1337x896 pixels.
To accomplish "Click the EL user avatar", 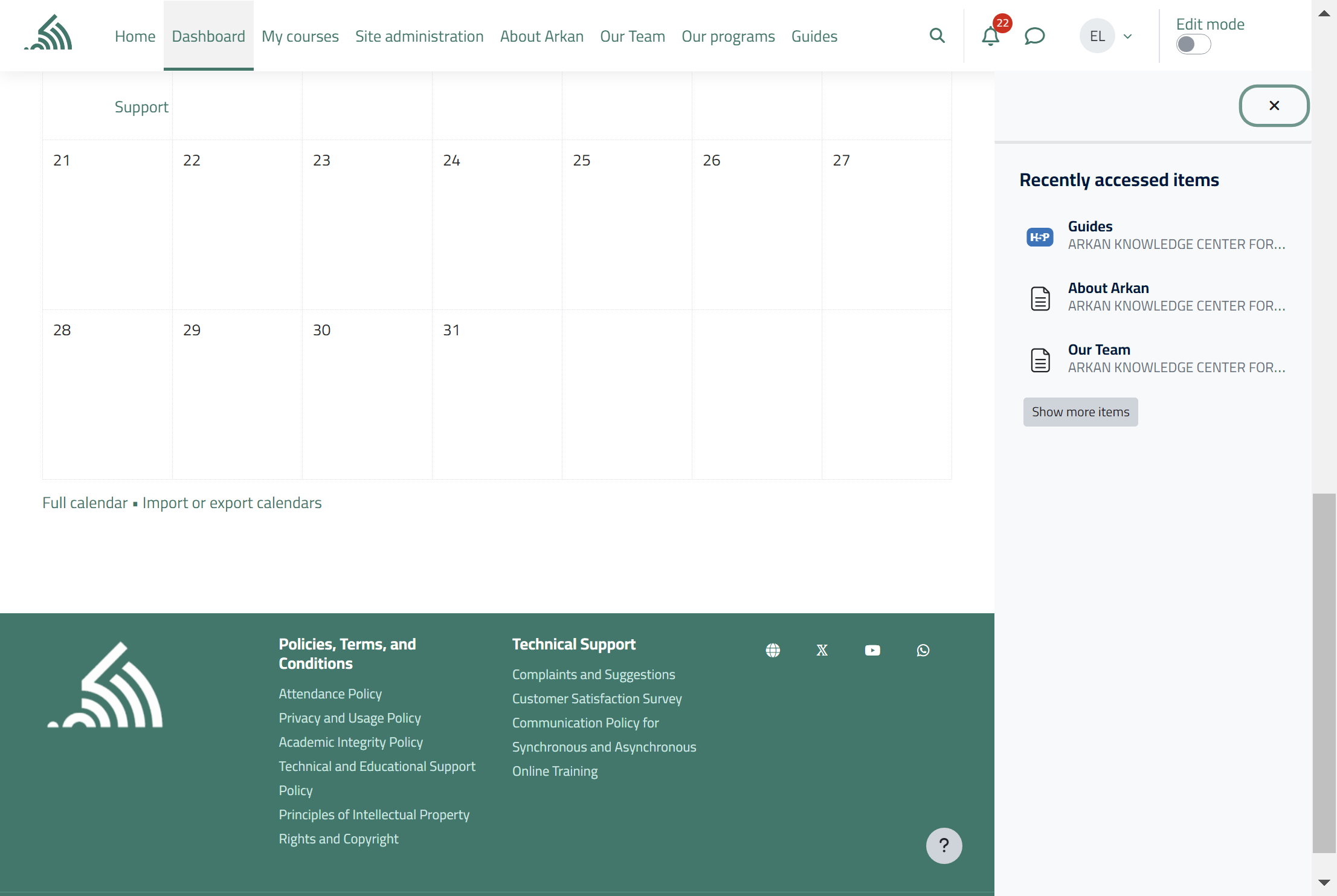I will 1097,36.
